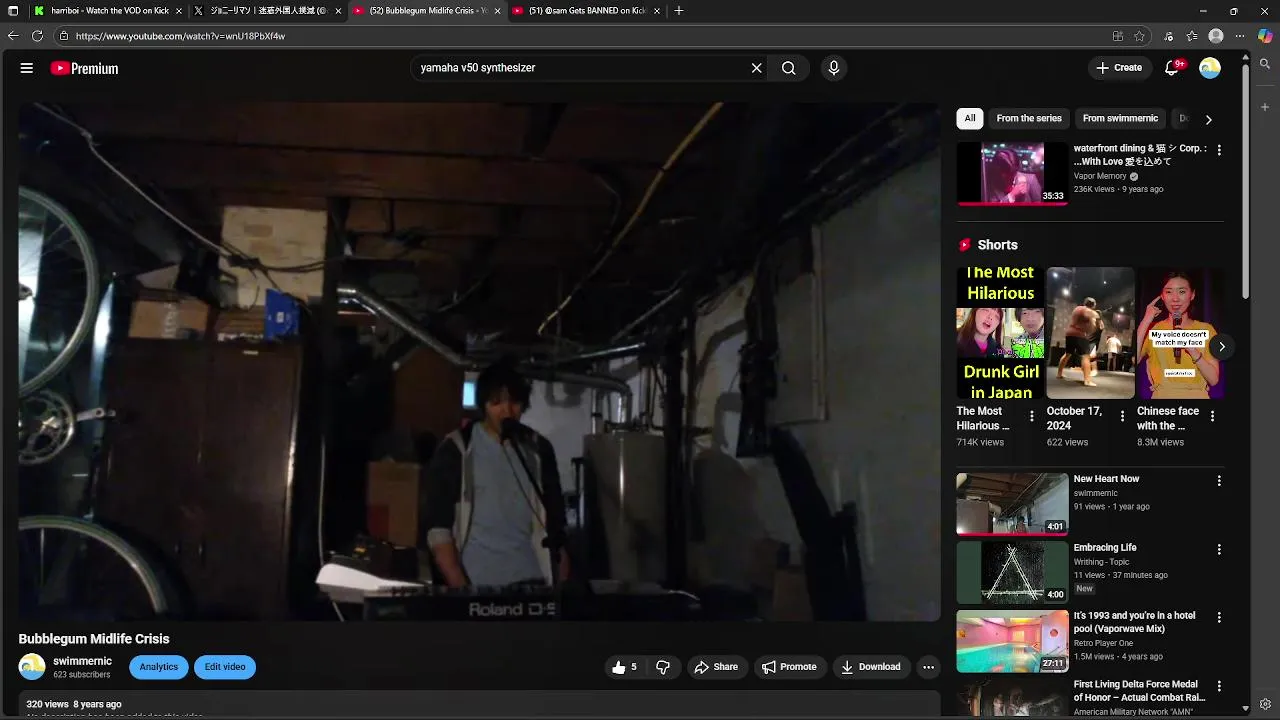
Task: Open browser settings and more menu
Action: 1240,36
